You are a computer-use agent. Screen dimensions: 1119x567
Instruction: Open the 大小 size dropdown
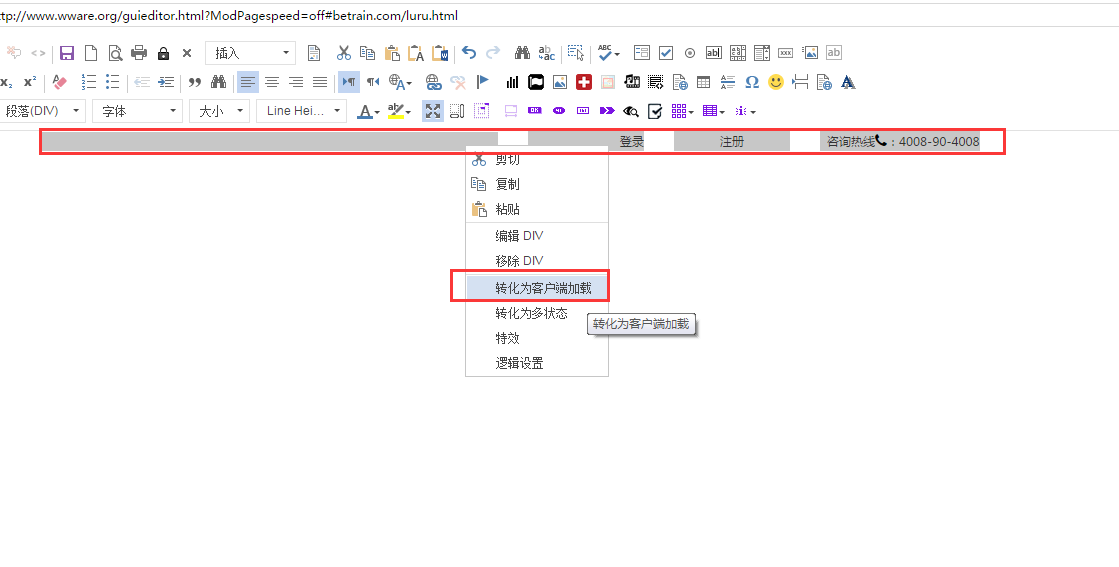(220, 111)
